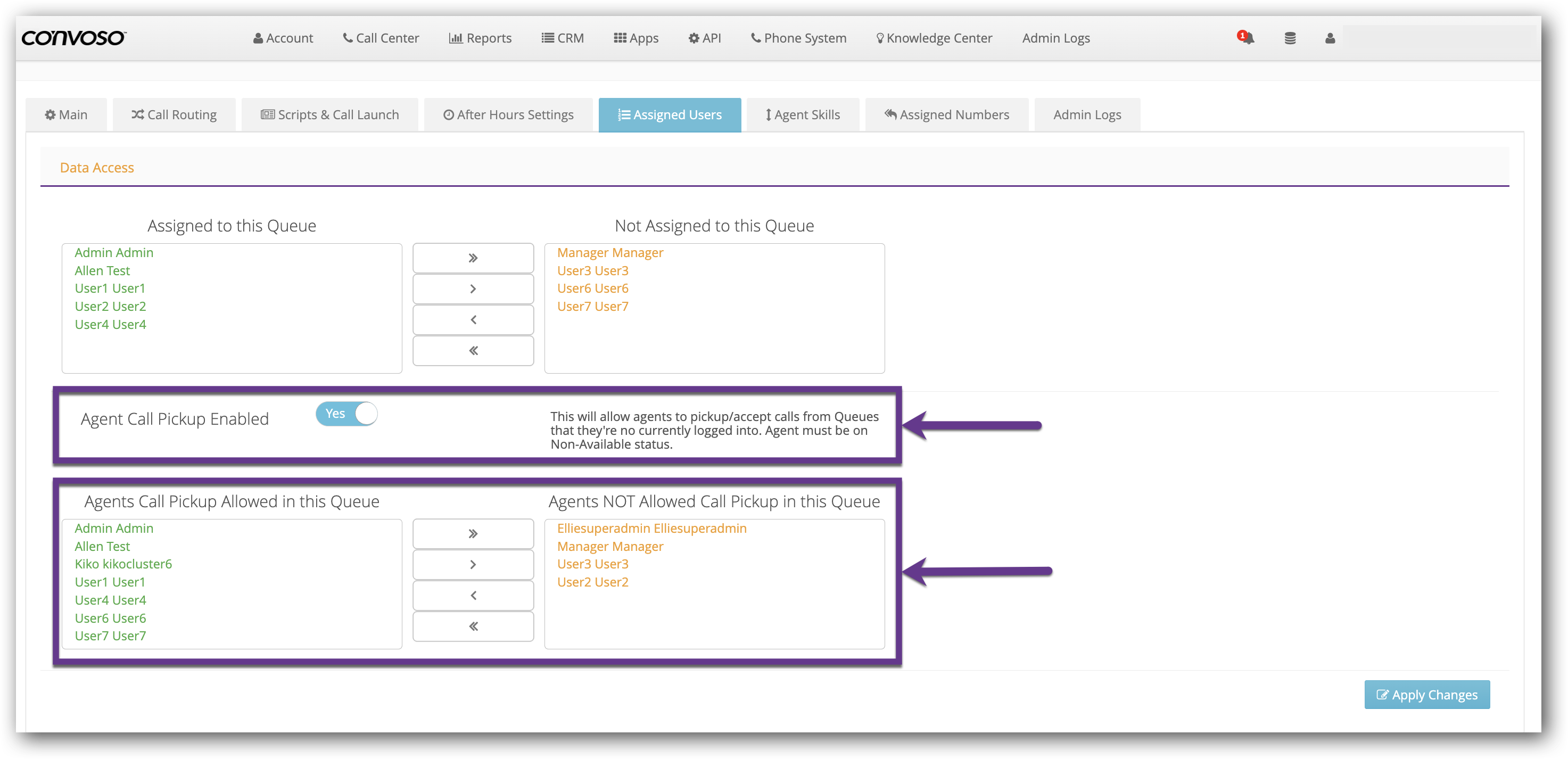Switch to the Assigned Numbers tab
This screenshot has width=1568, height=759.
point(946,114)
